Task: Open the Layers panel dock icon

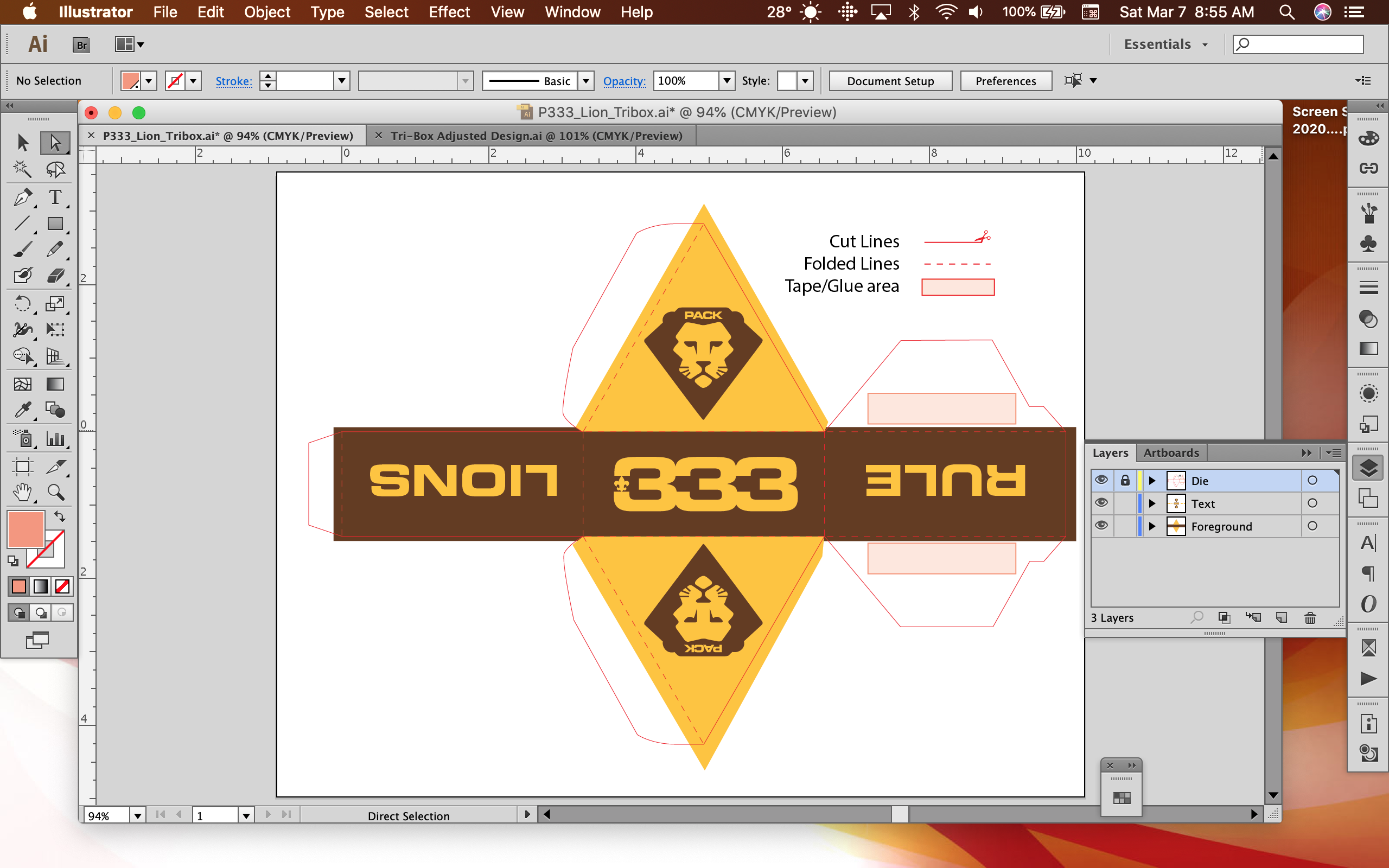Action: [x=1368, y=468]
